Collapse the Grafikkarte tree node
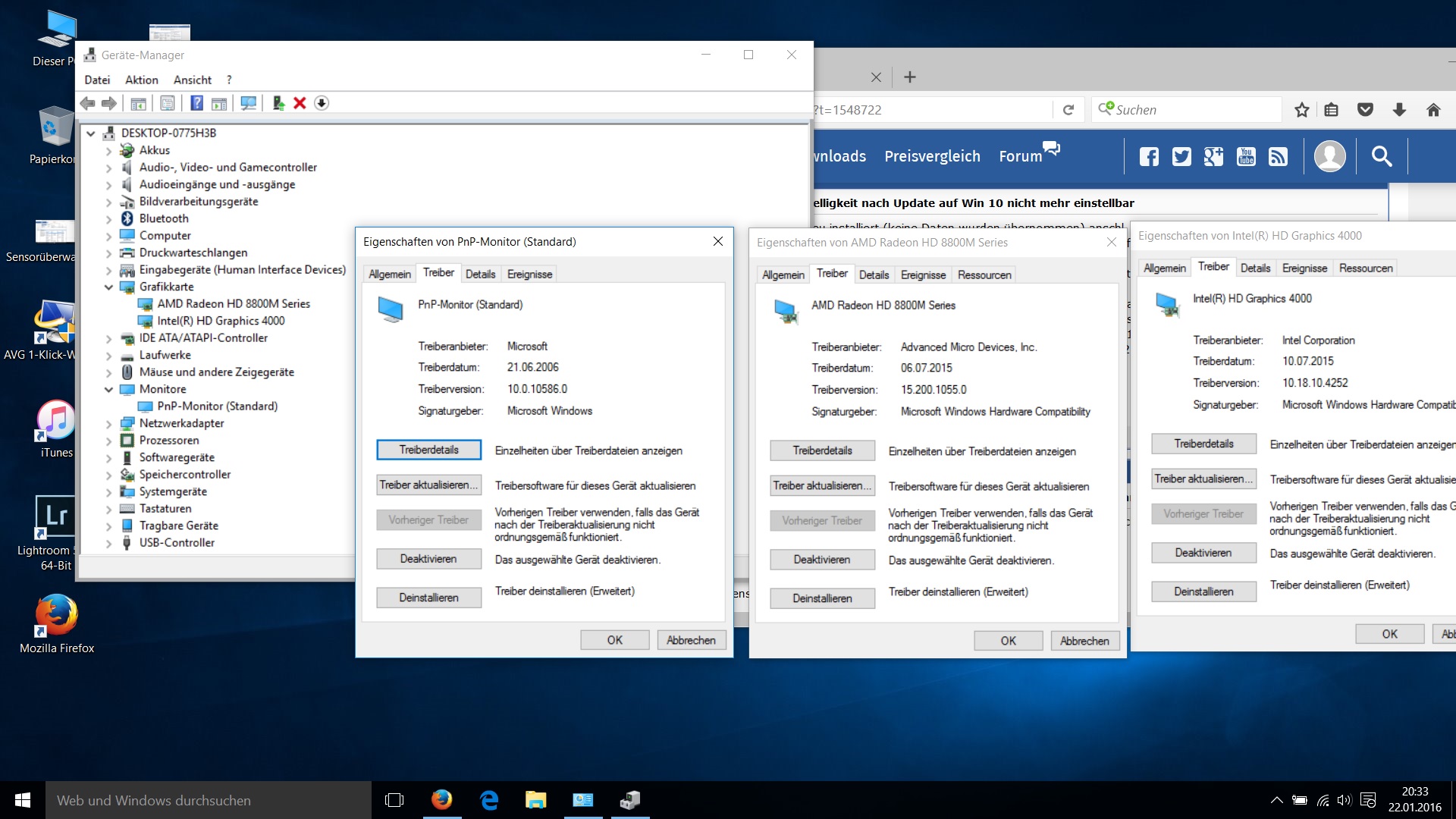 tap(108, 287)
